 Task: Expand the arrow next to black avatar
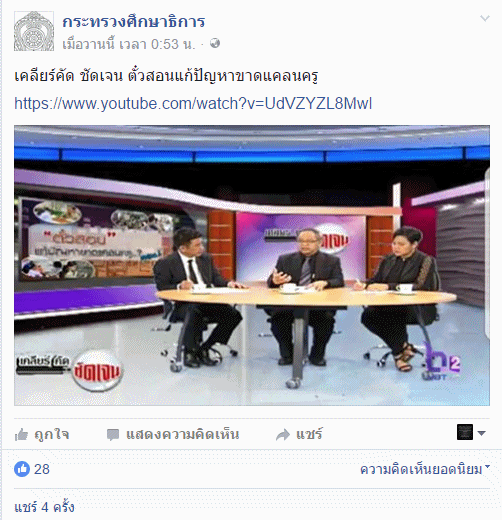[481, 433]
